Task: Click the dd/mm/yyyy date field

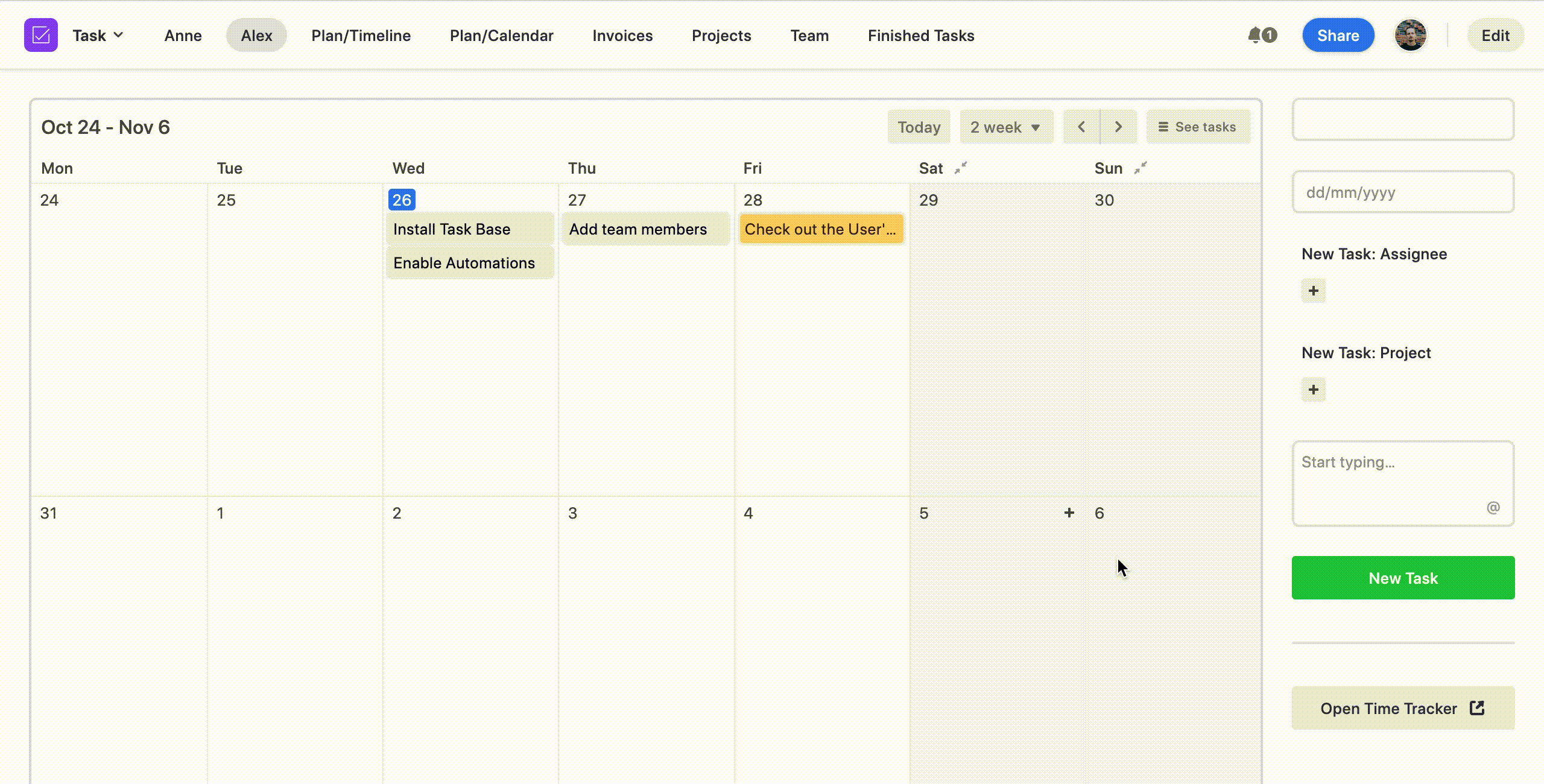Action: pos(1403,192)
